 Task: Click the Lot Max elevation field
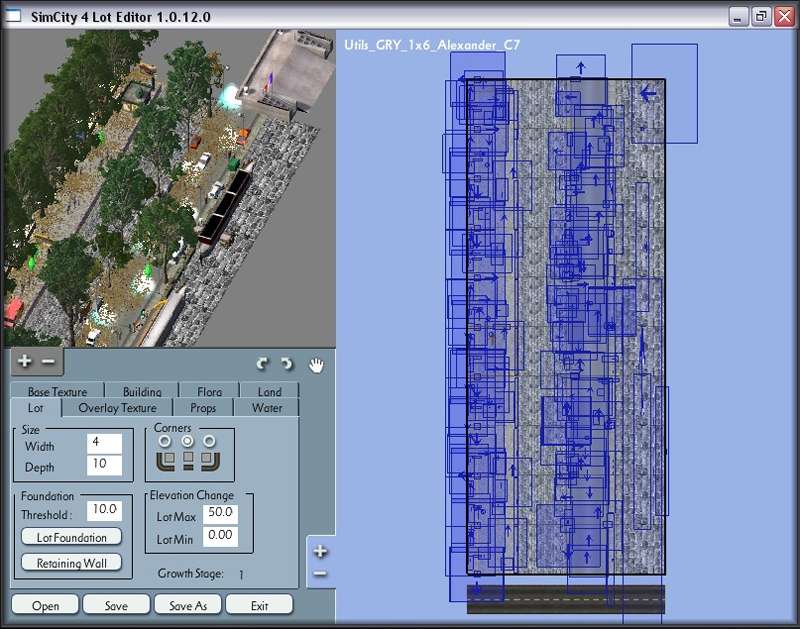pos(220,514)
